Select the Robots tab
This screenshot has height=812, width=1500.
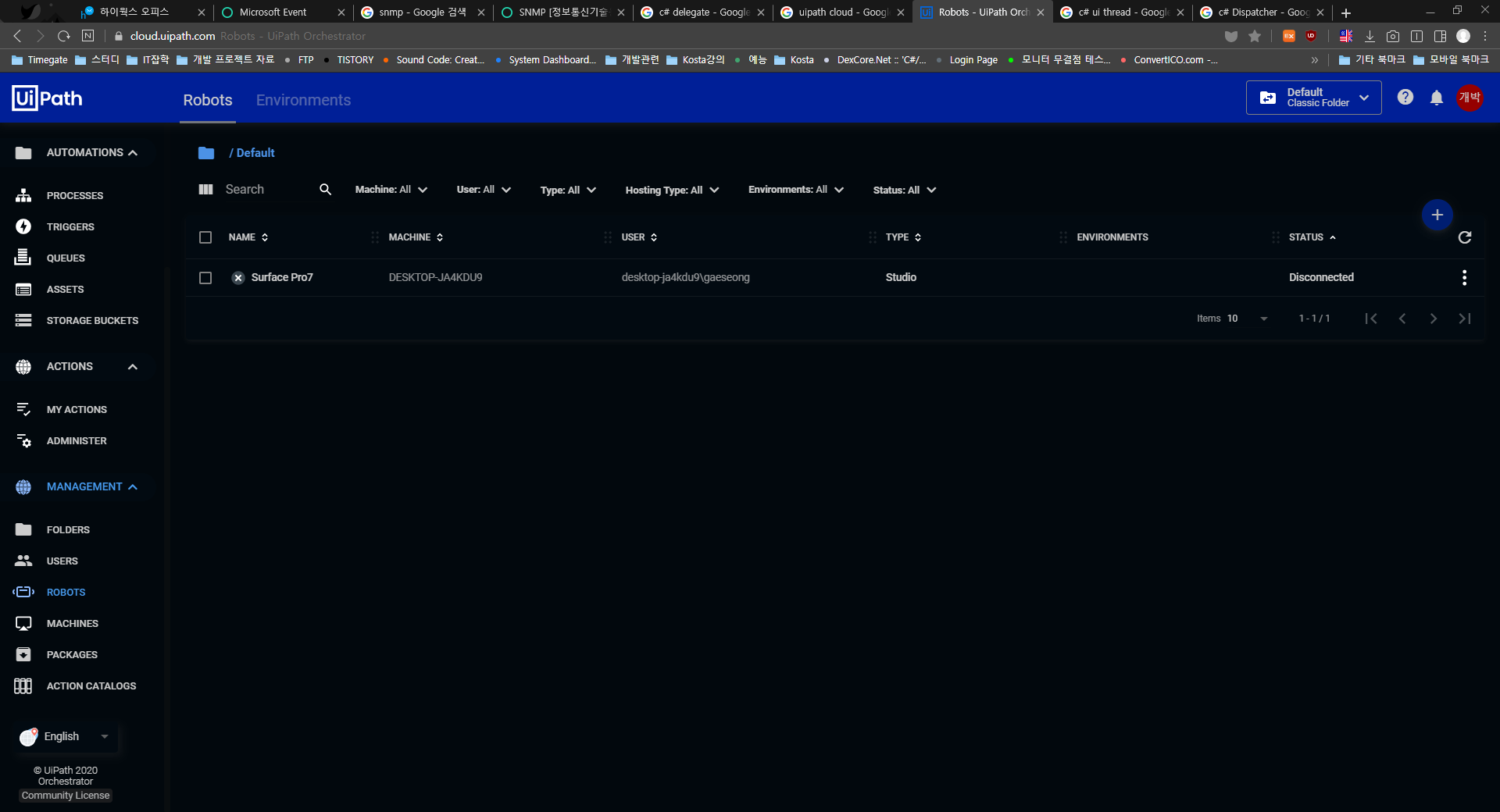(208, 100)
